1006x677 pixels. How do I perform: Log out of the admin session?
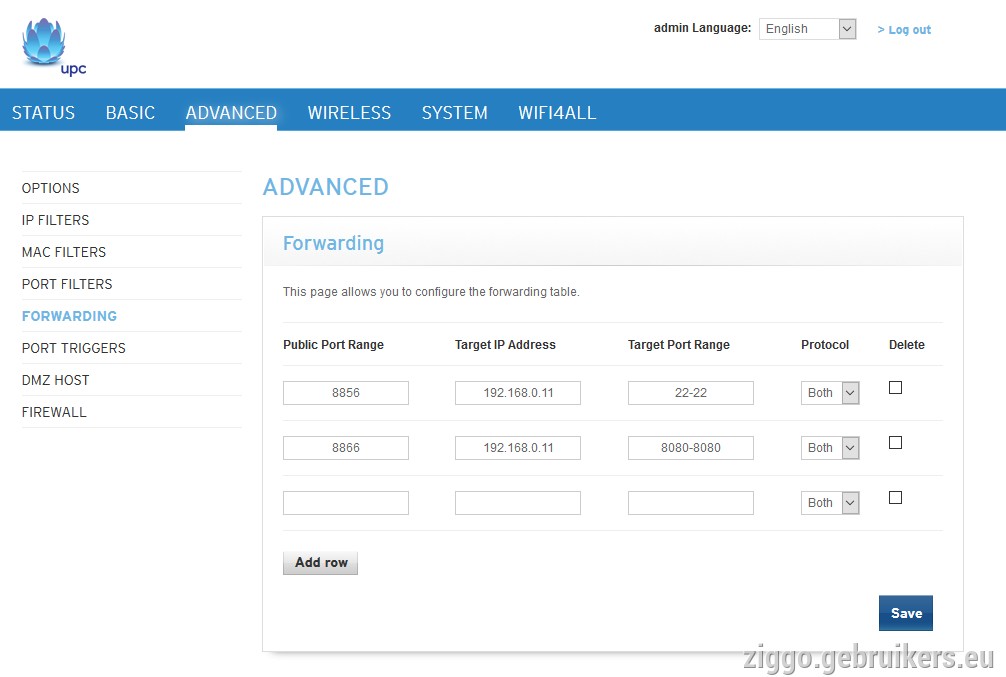coord(904,30)
